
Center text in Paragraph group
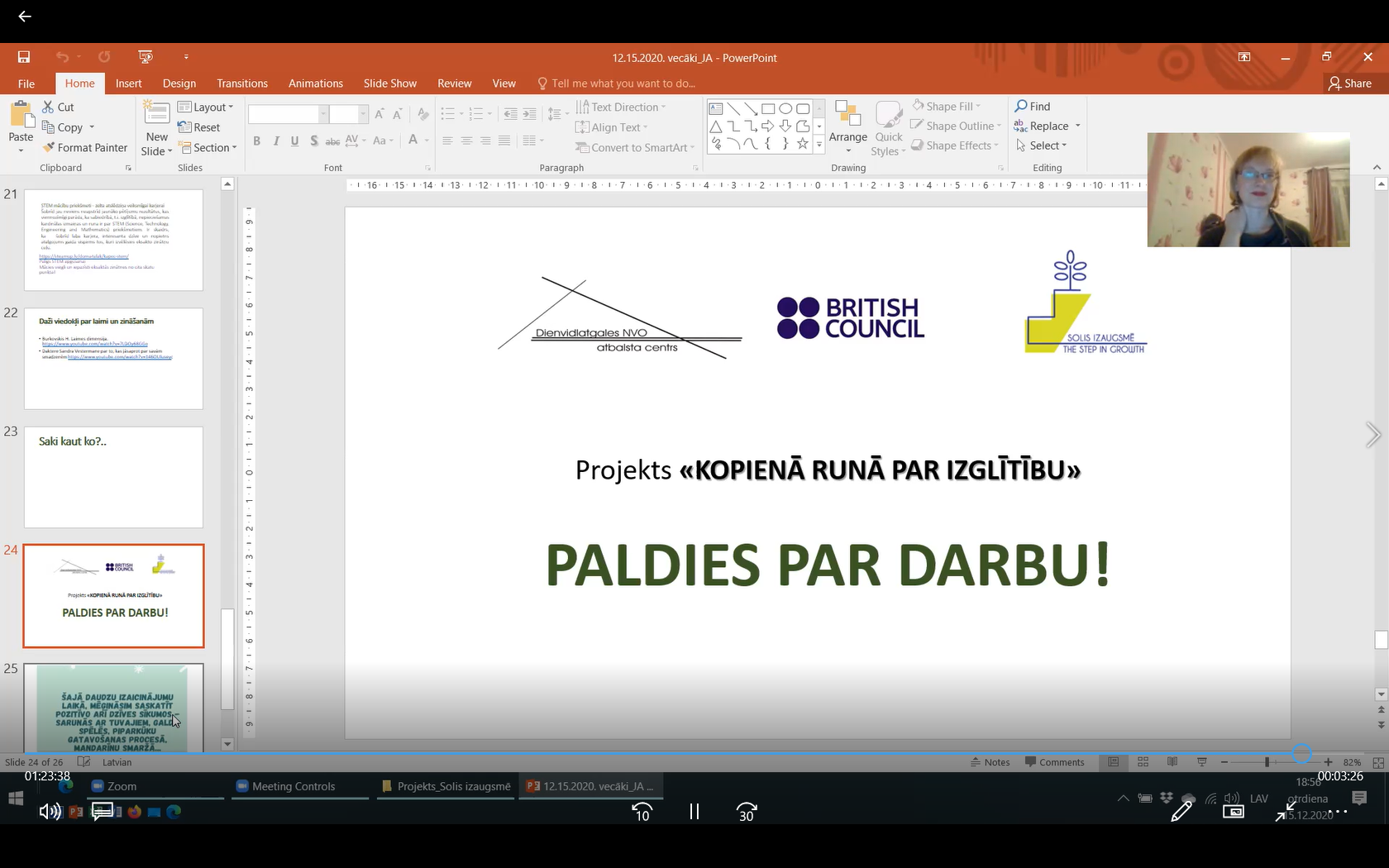[466, 141]
